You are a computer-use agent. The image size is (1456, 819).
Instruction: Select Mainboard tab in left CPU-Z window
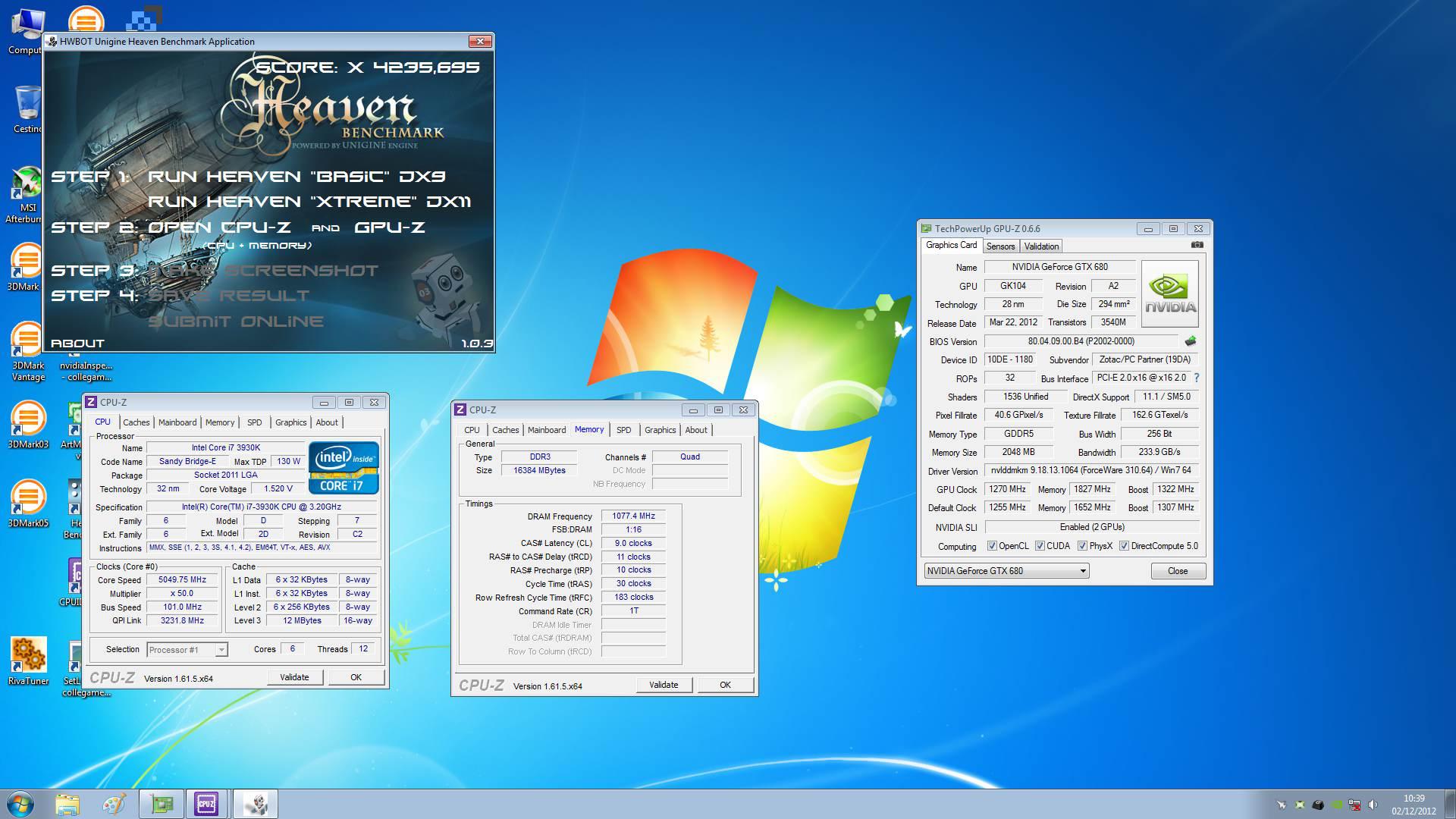pyautogui.click(x=177, y=422)
